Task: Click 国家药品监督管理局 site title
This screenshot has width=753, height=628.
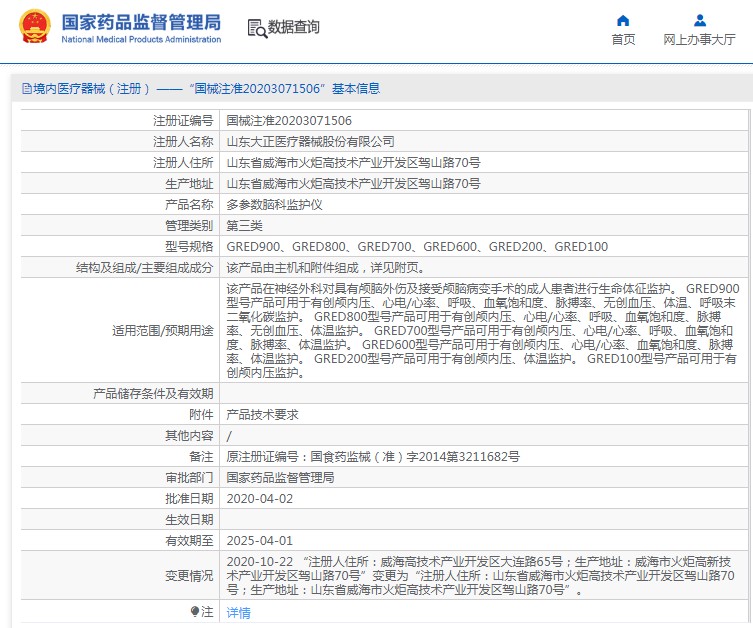Action: 141,22
